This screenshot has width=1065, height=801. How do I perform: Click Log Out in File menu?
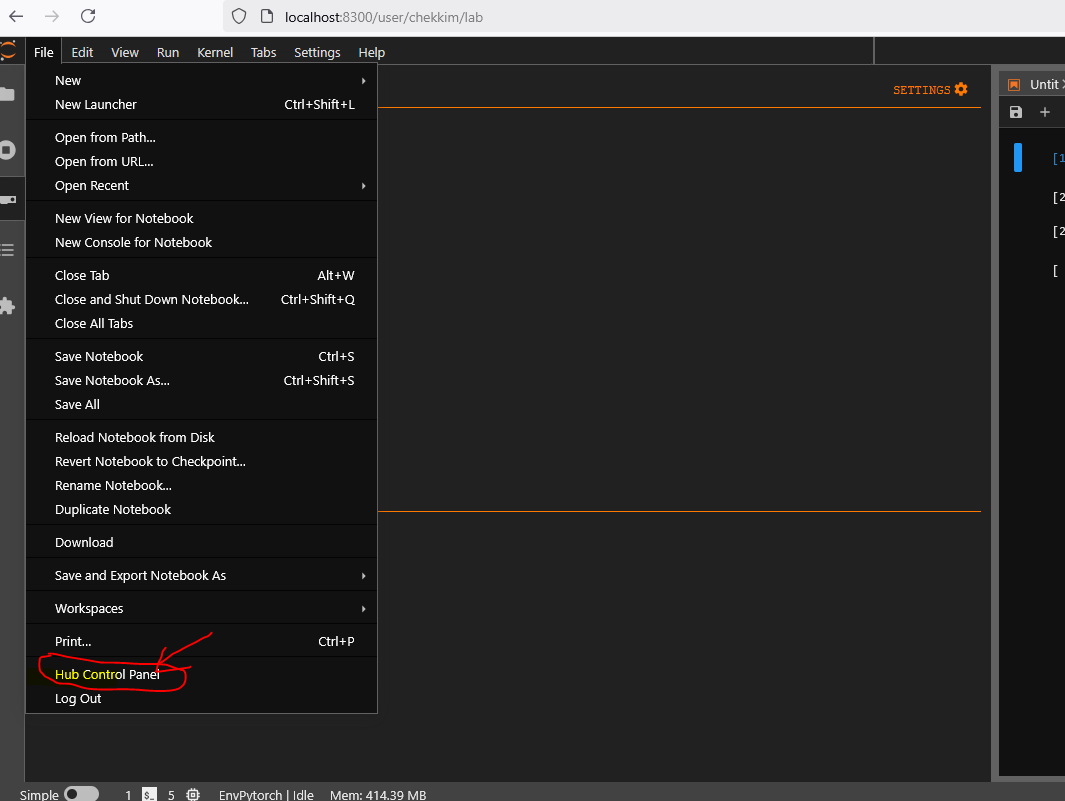click(78, 698)
